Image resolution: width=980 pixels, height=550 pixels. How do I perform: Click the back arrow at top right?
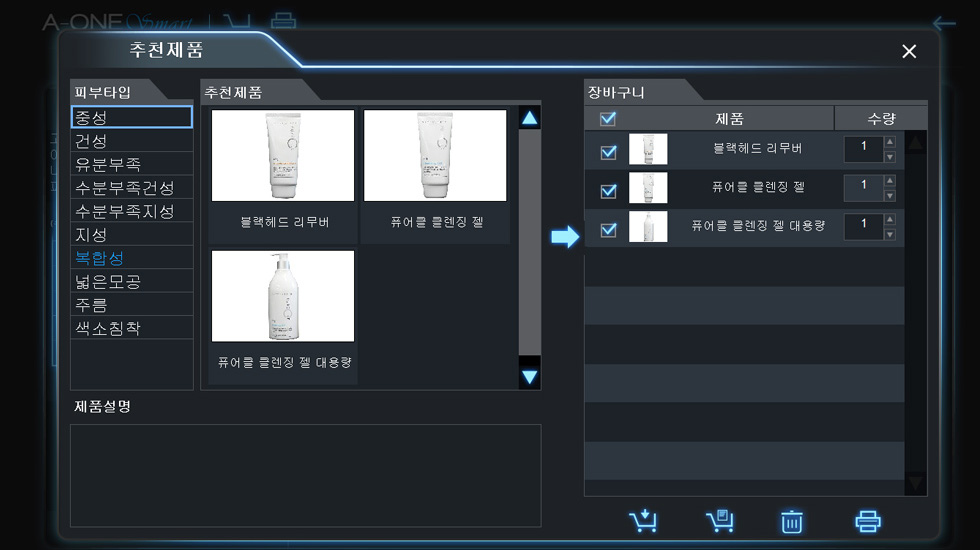944,24
